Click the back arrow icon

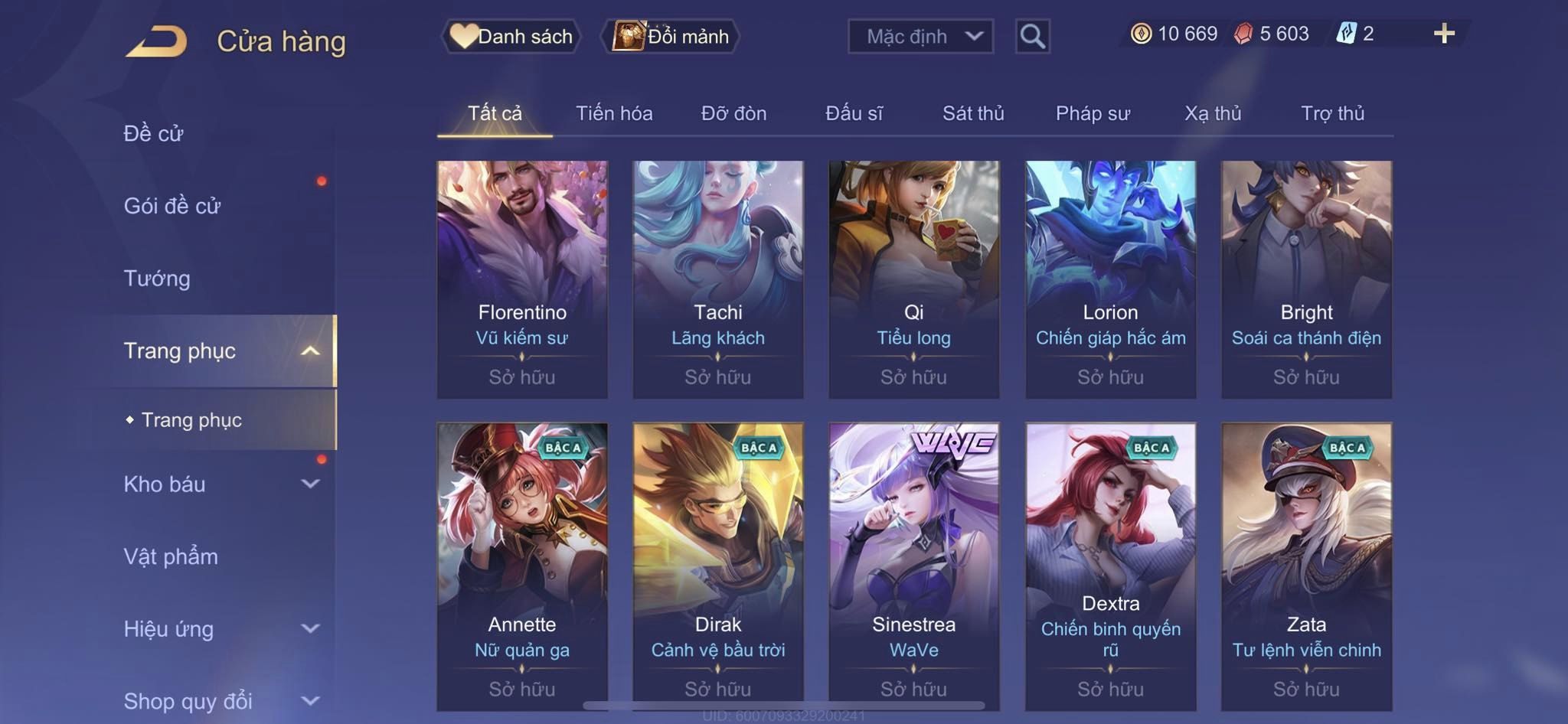(157, 41)
